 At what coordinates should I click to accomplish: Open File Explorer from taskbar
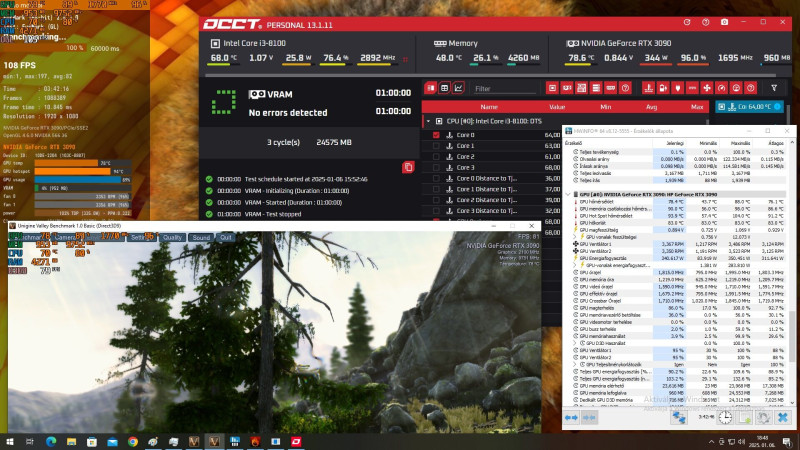pyautogui.click(x=71, y=441)
